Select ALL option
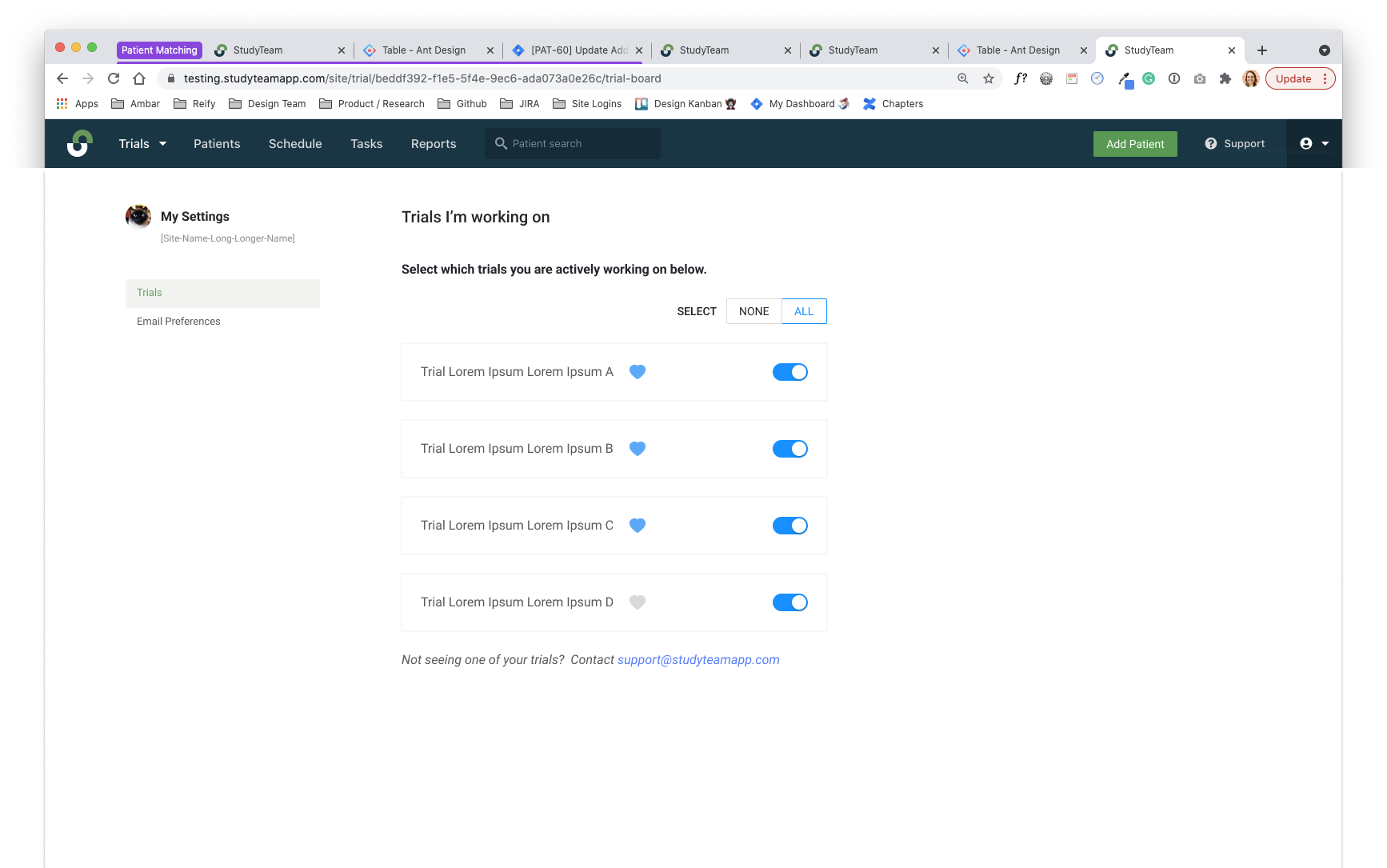 point(804,311)
